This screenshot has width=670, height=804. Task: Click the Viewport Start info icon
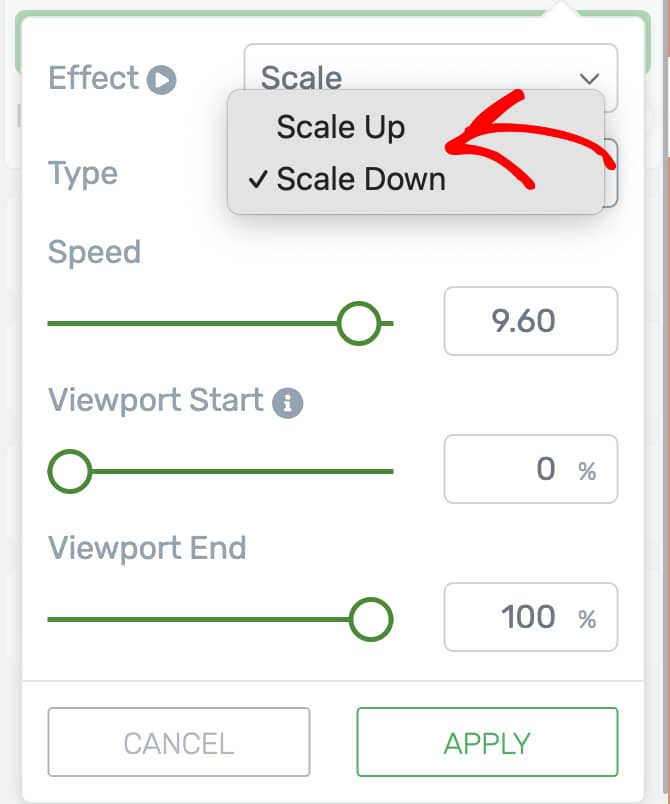pos(288,403)
